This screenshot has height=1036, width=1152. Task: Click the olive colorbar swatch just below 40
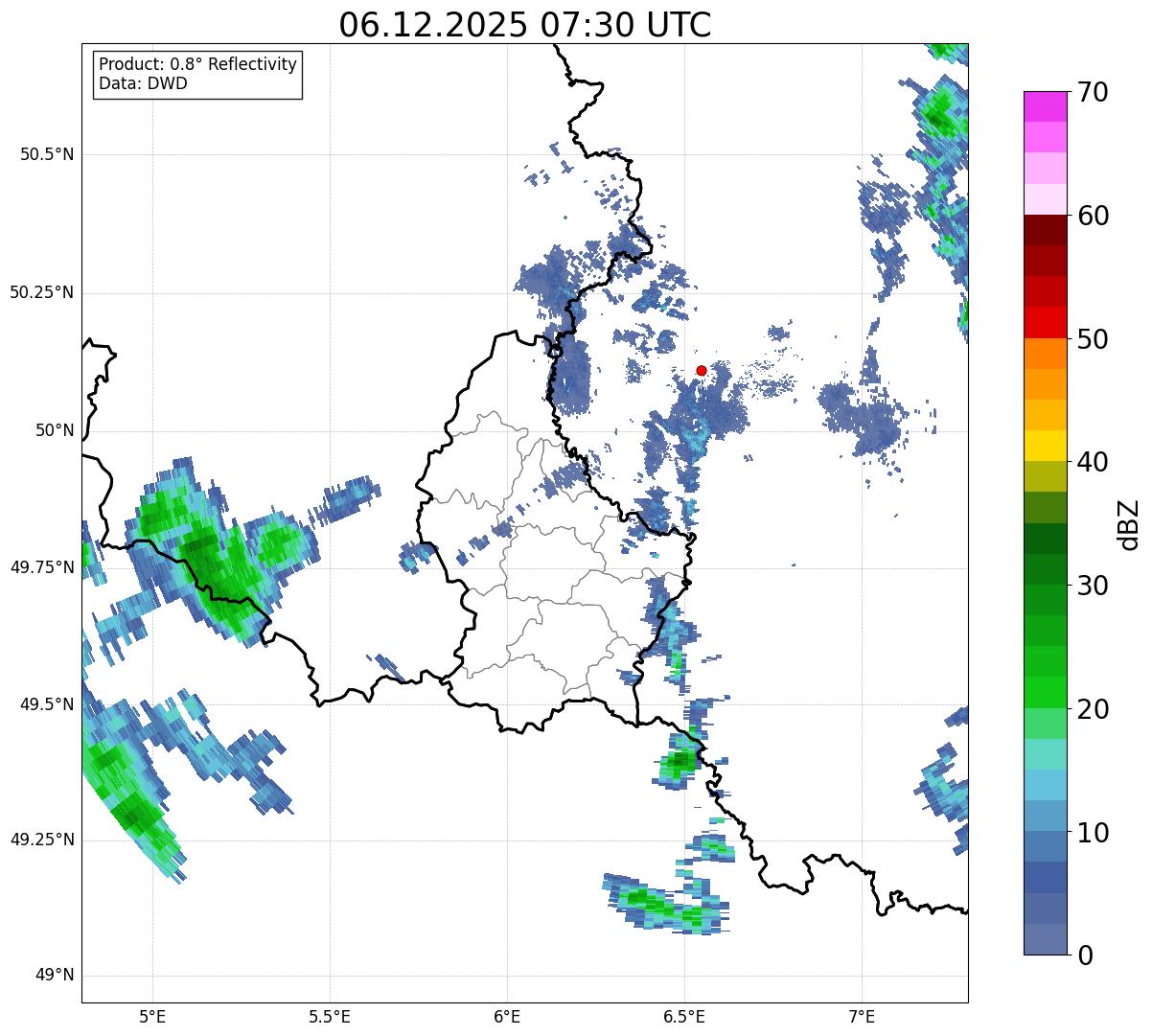point(1046,477)
